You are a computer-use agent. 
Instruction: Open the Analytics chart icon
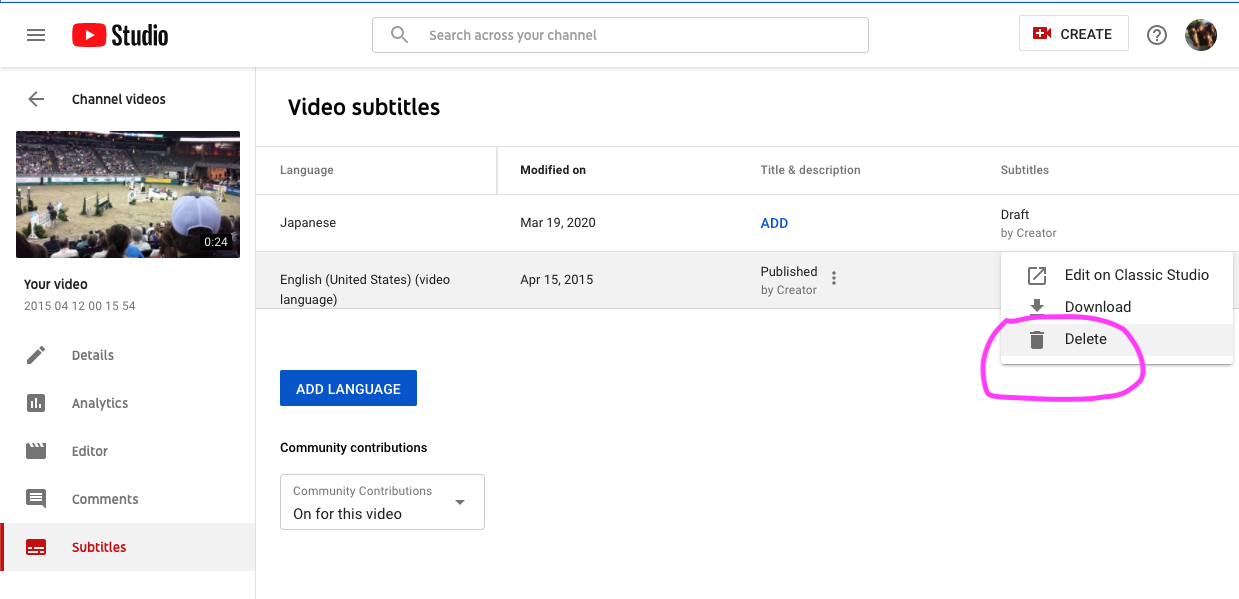coord(36,403)
